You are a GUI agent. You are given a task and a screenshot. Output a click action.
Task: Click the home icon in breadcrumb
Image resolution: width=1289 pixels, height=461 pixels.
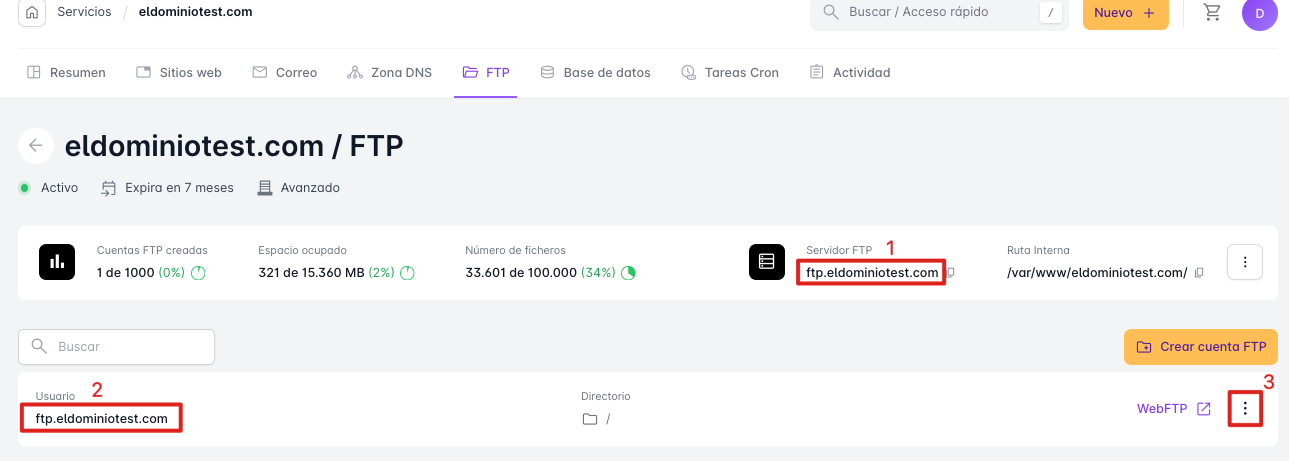32,13
